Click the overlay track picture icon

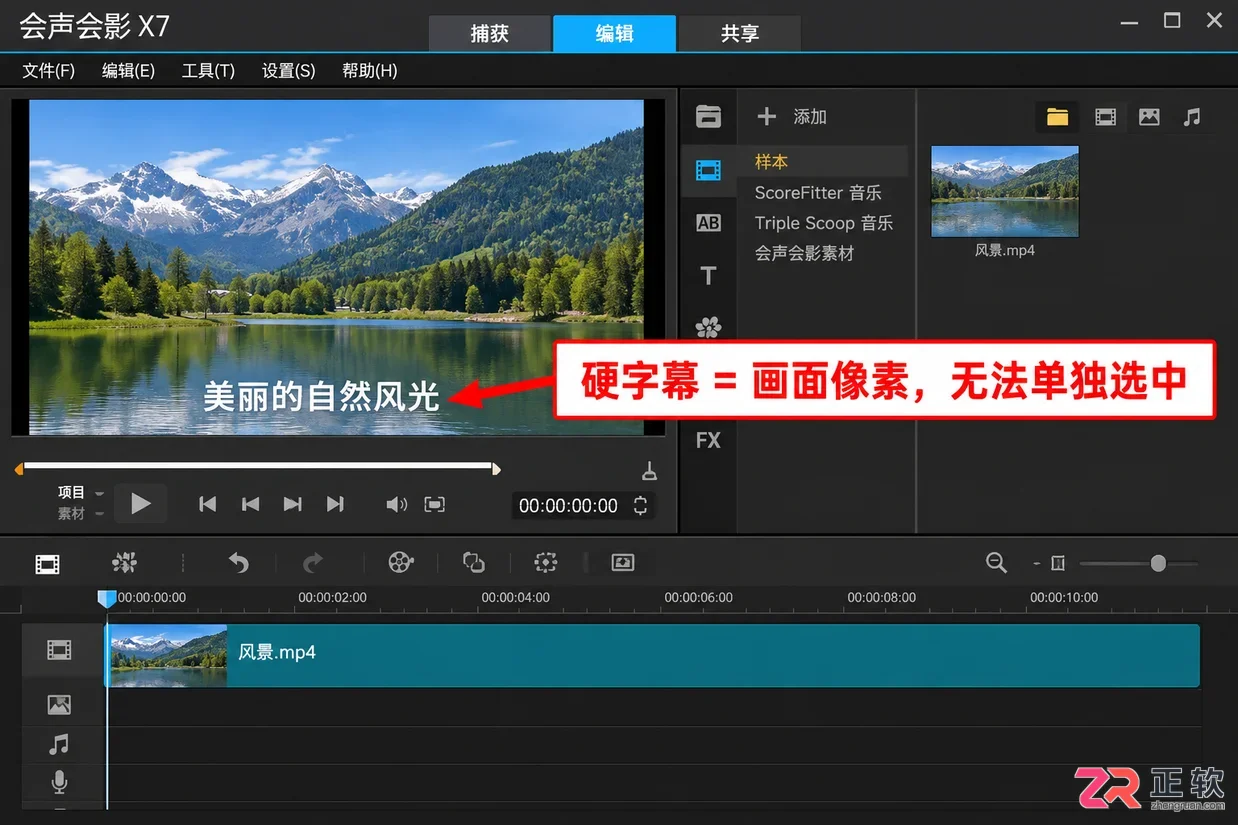(x=59, y=705)
